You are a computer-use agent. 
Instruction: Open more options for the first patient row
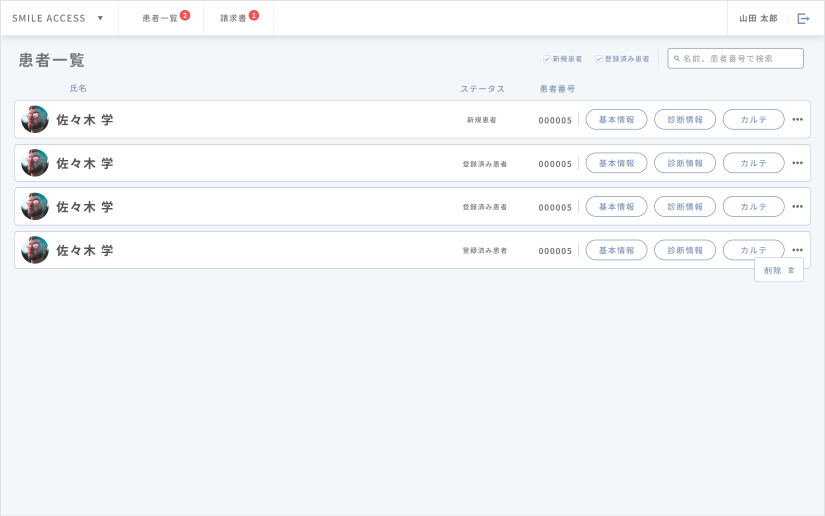(797, 120)
